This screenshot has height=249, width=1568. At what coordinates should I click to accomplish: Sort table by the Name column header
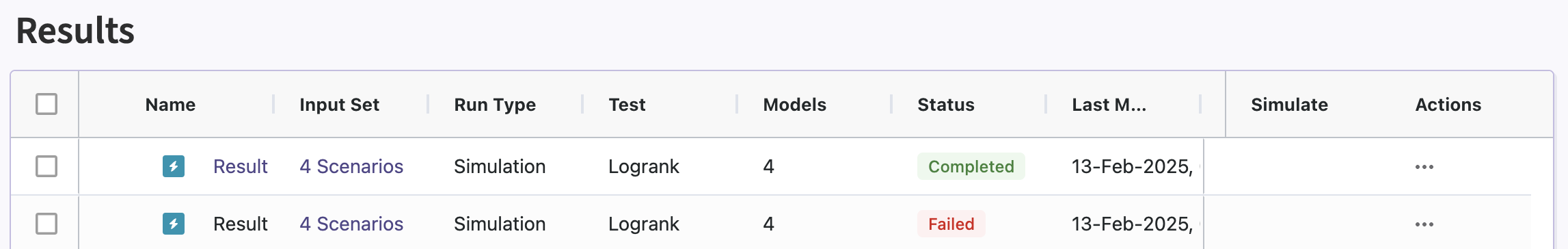point(170,105)
